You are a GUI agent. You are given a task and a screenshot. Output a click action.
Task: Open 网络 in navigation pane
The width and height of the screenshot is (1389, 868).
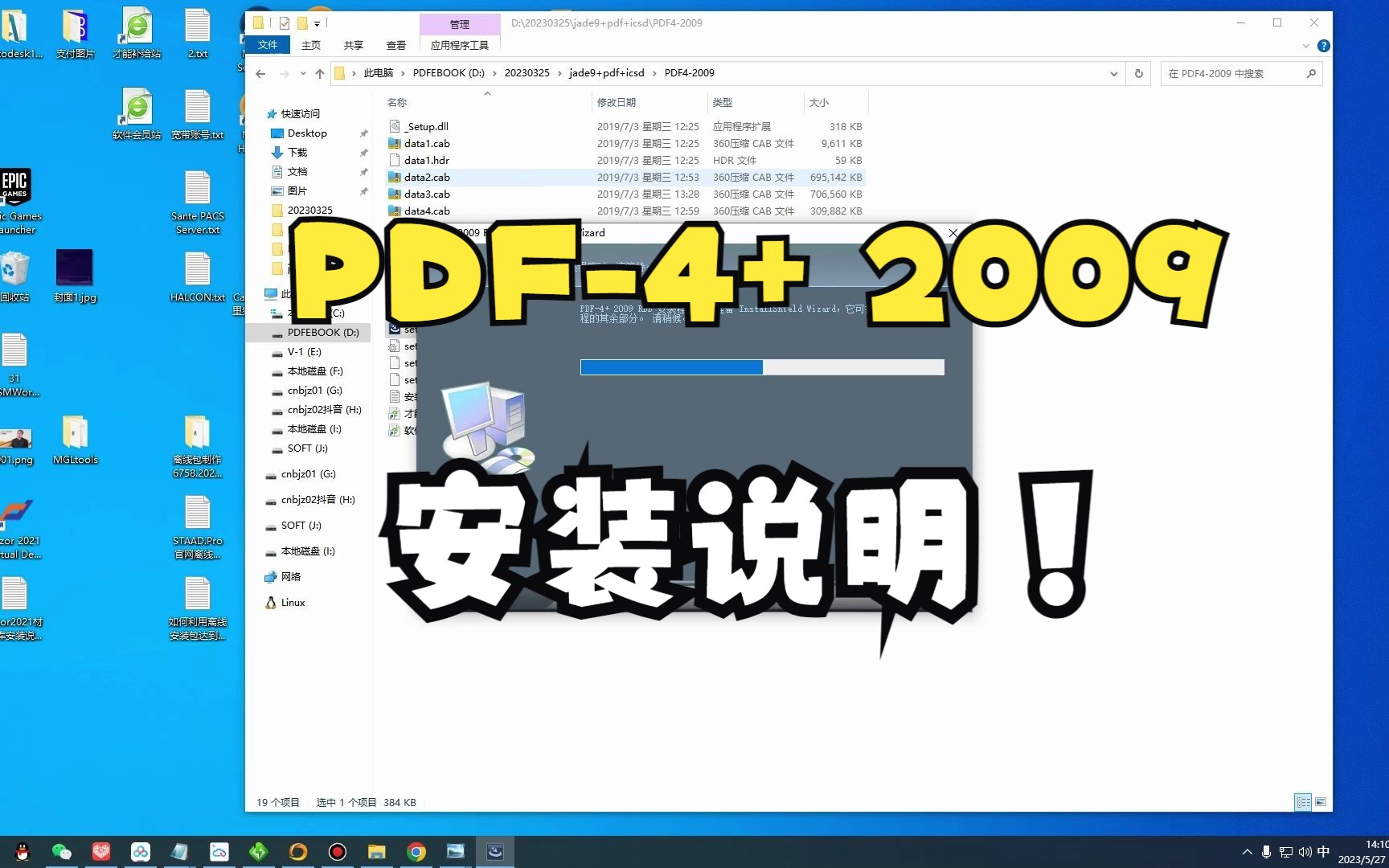tap(290, 577)
